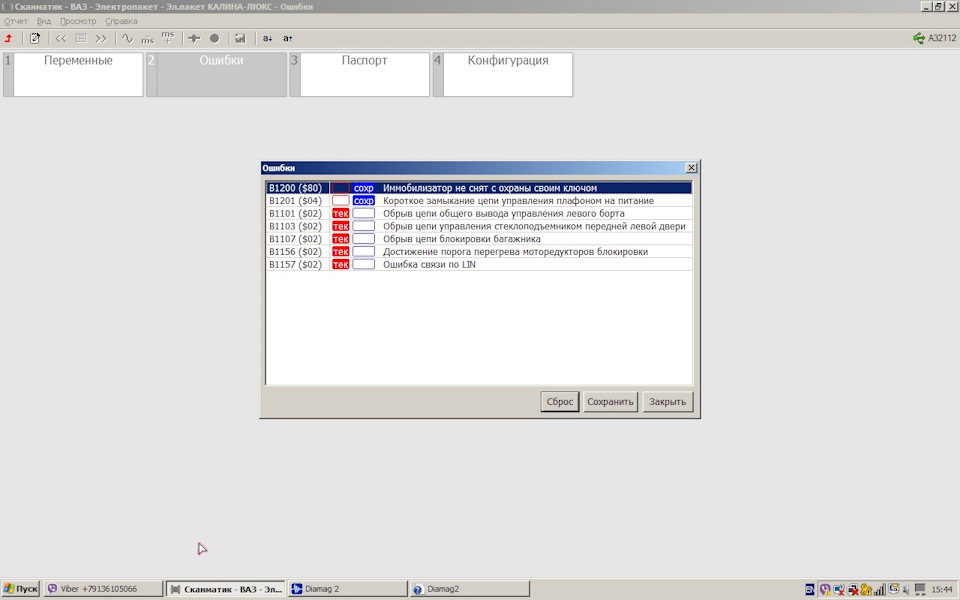The width and height of the screenshot is (960, 600).
Task: Click red 'тек' badge in B1107 row
Action: pos(340,239)
